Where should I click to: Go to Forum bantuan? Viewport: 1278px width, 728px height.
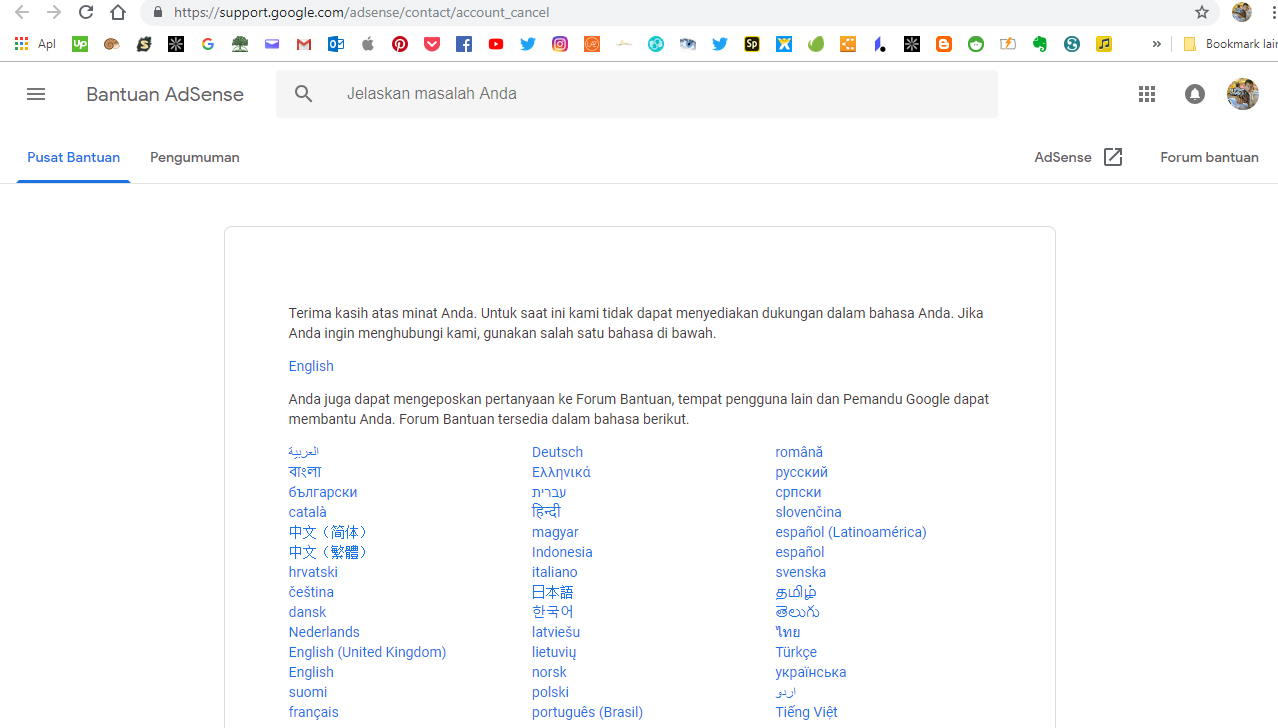[1209, 157]
